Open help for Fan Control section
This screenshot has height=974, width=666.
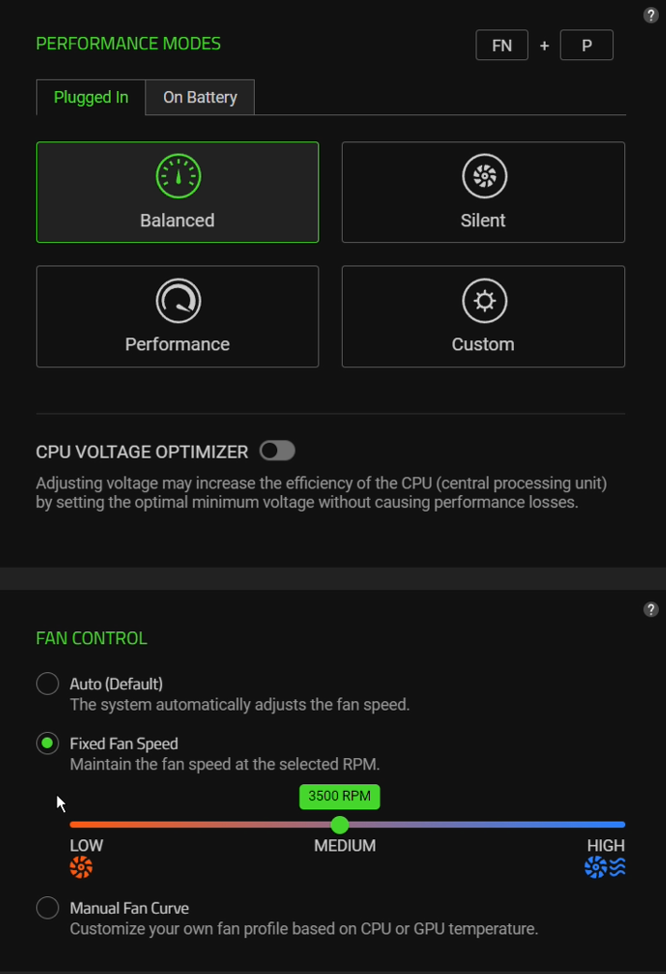point(651,610)
